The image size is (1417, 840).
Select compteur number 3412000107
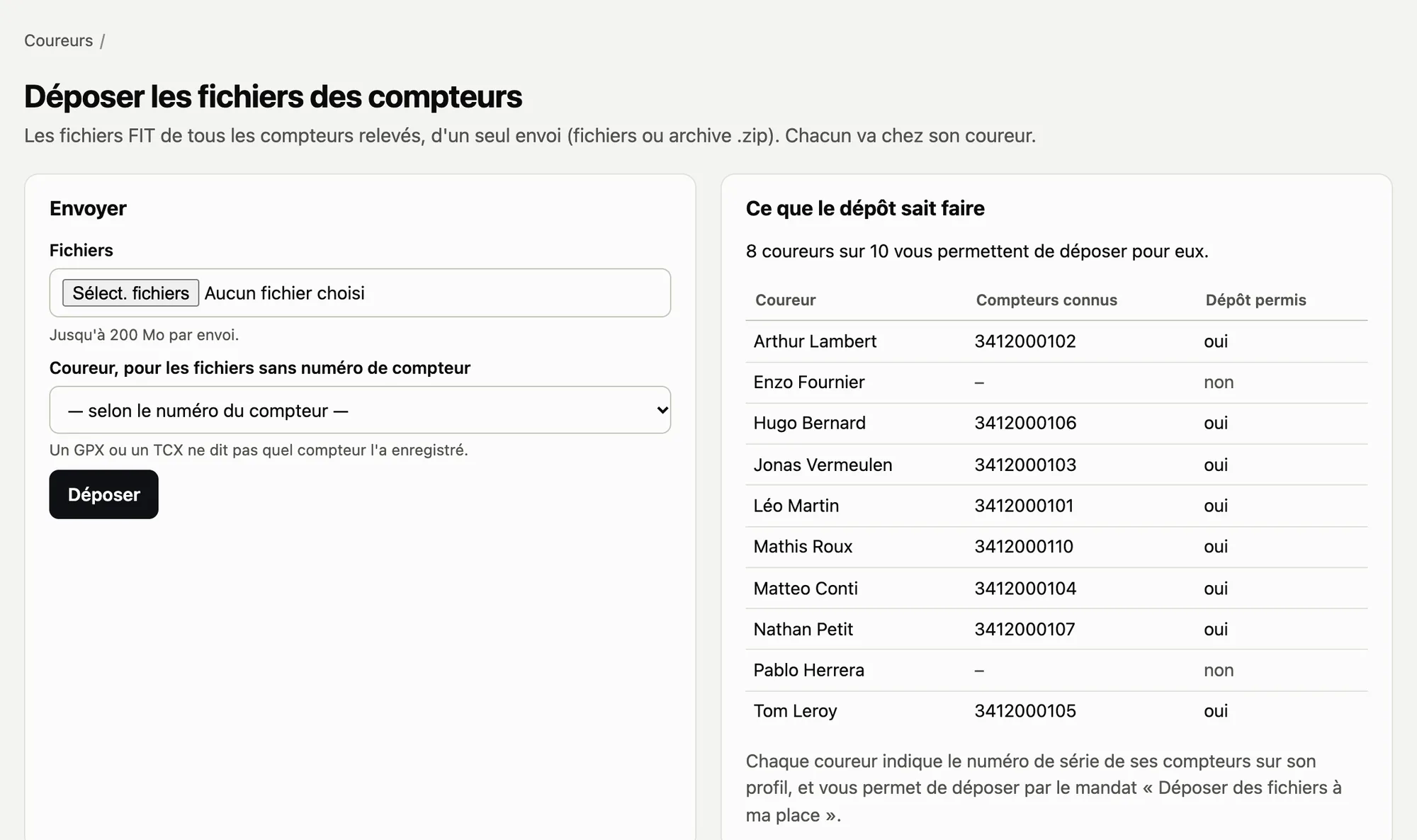pos(1024,630)
